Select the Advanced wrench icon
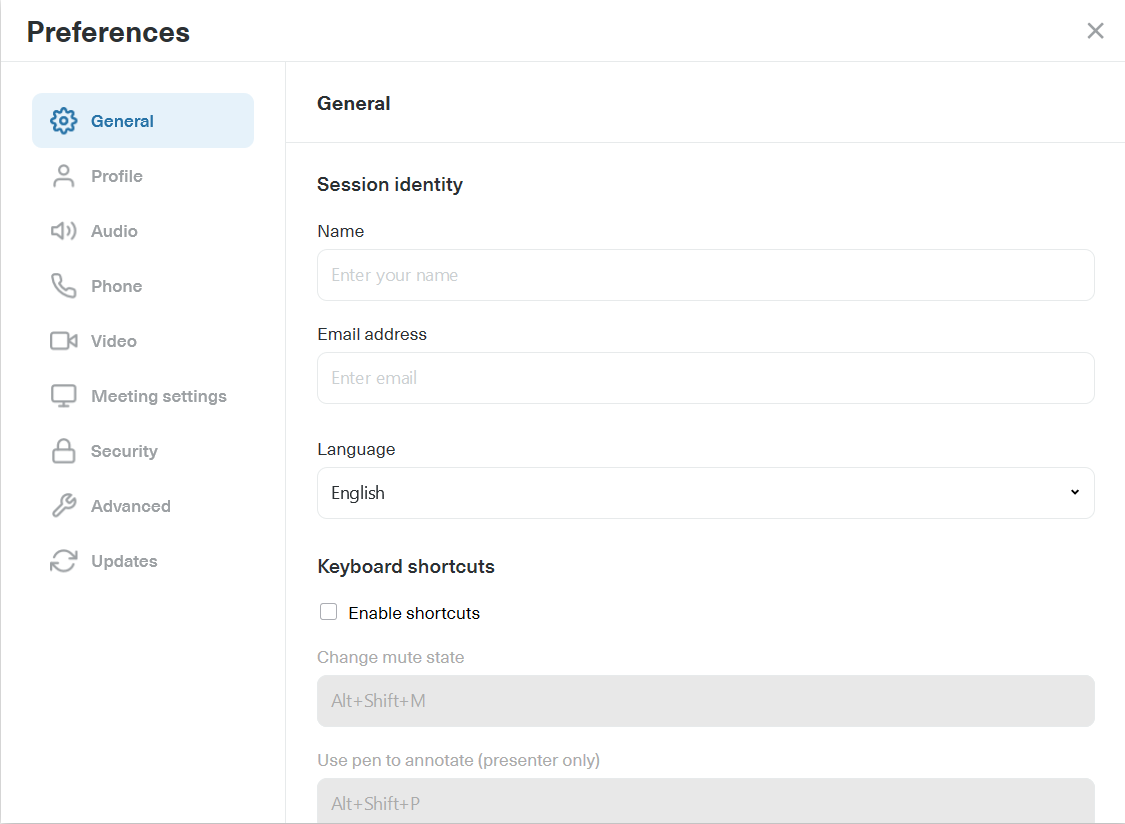 63,505
